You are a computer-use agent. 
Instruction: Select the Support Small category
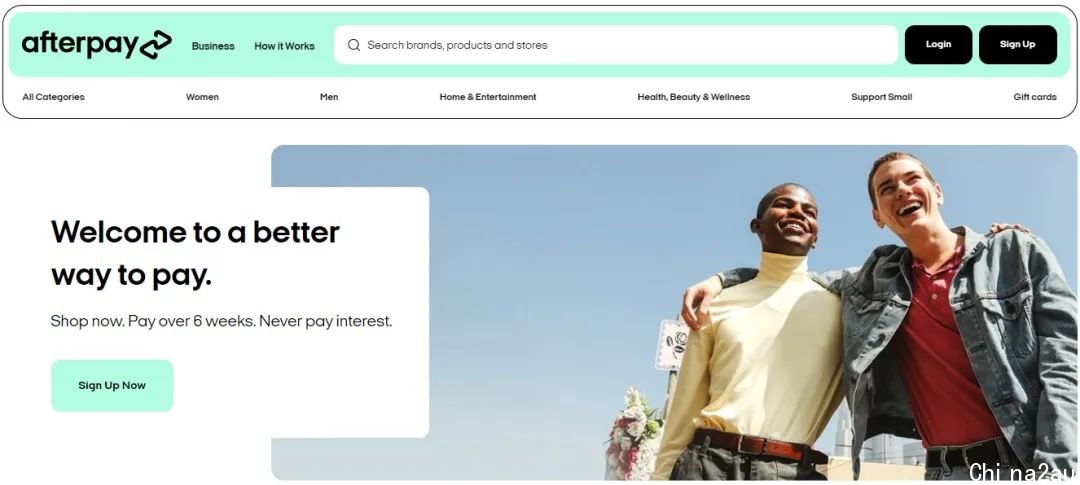(882, 97)
